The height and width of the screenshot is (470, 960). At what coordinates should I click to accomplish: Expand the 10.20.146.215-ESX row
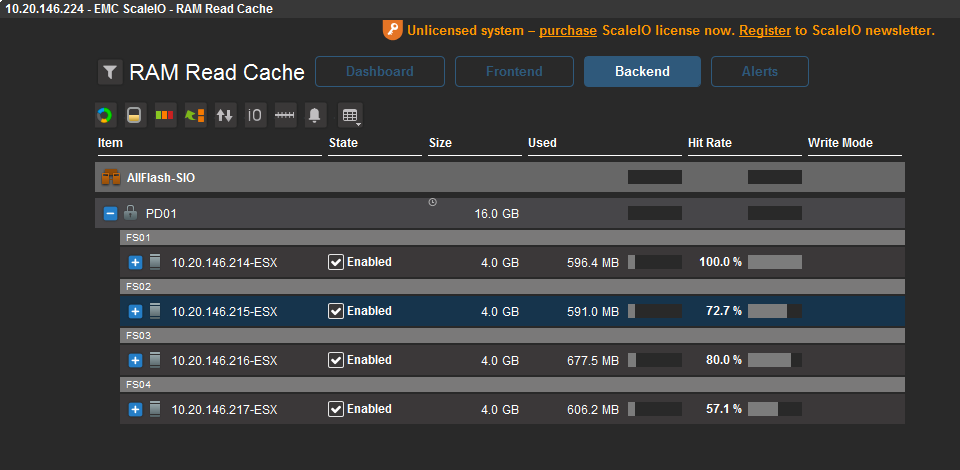[x=135, y=311]
